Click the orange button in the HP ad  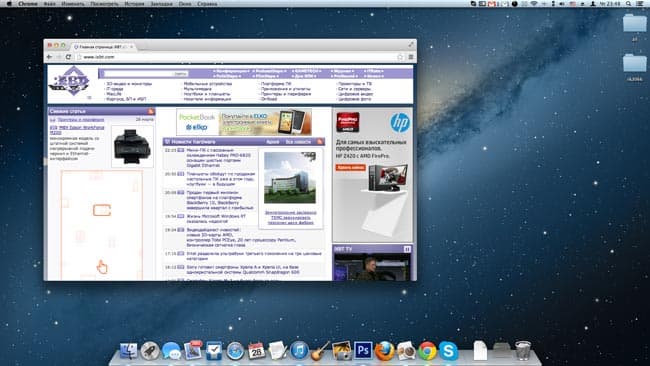[351, 167]
